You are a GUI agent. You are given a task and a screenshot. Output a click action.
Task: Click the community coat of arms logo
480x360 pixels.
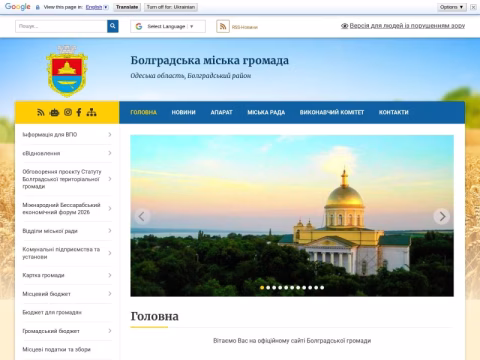tap(67, 71)
